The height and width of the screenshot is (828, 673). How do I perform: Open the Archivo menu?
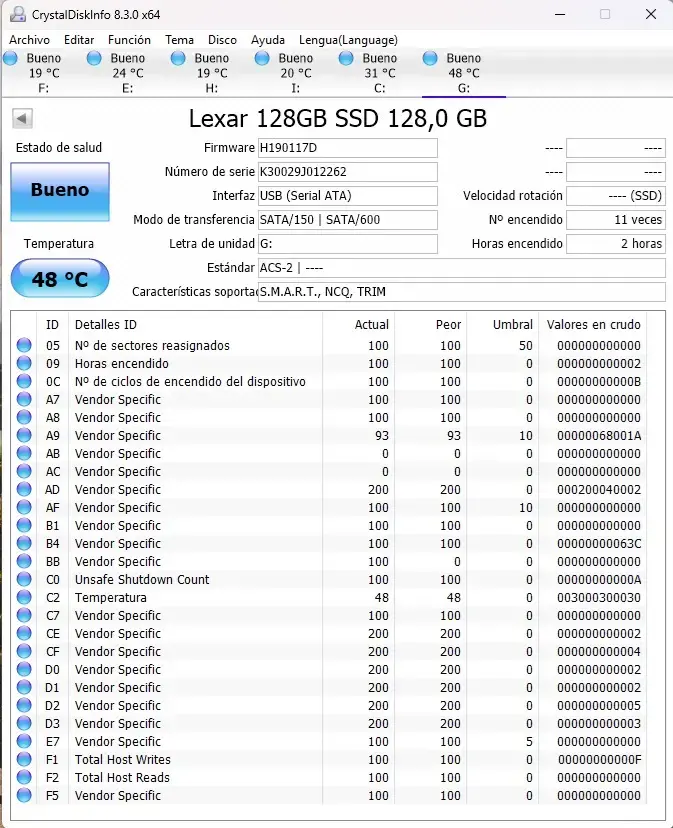(x=30, y=40)
